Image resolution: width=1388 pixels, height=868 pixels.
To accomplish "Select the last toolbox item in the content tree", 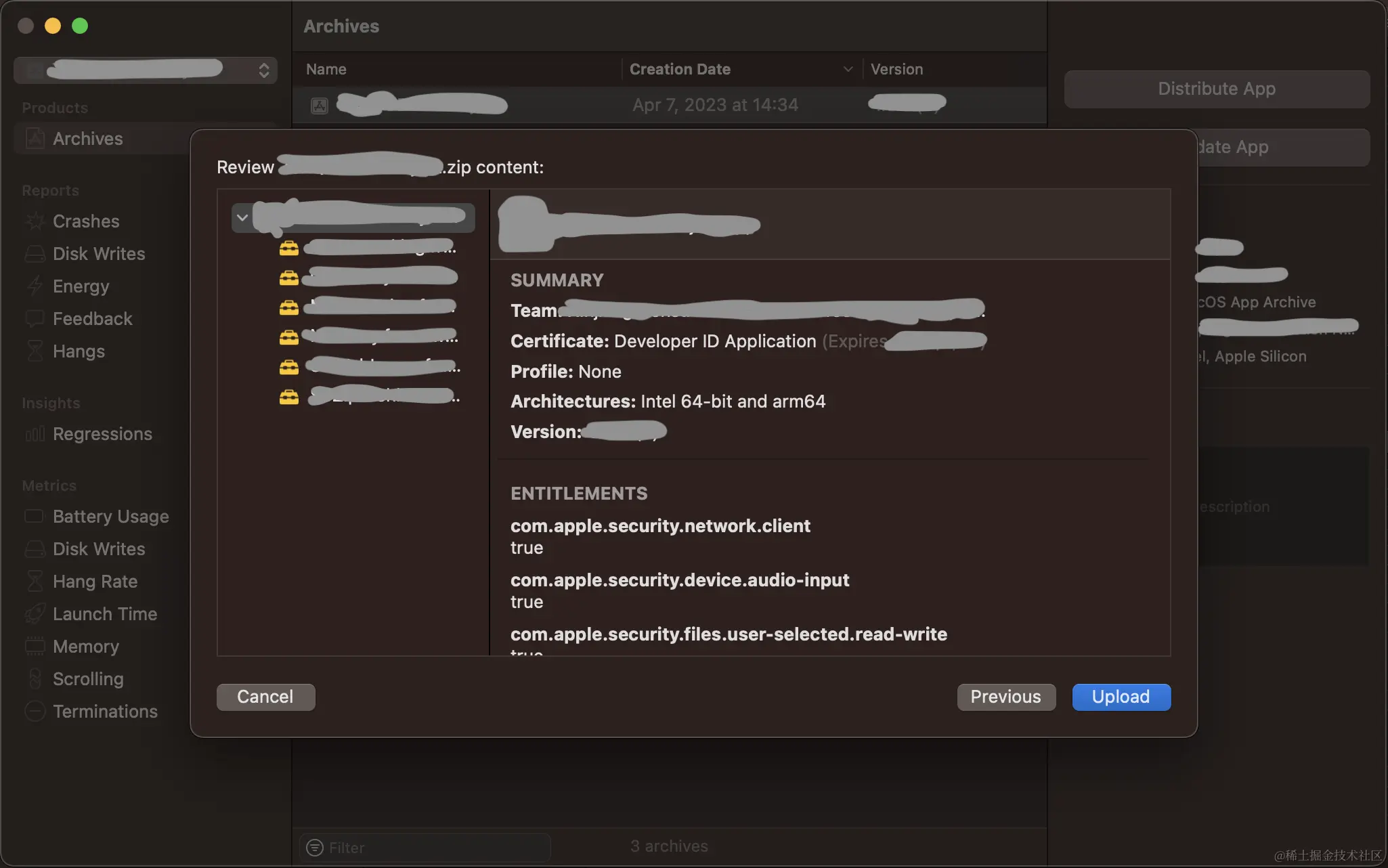I will (x=289, y=397).
